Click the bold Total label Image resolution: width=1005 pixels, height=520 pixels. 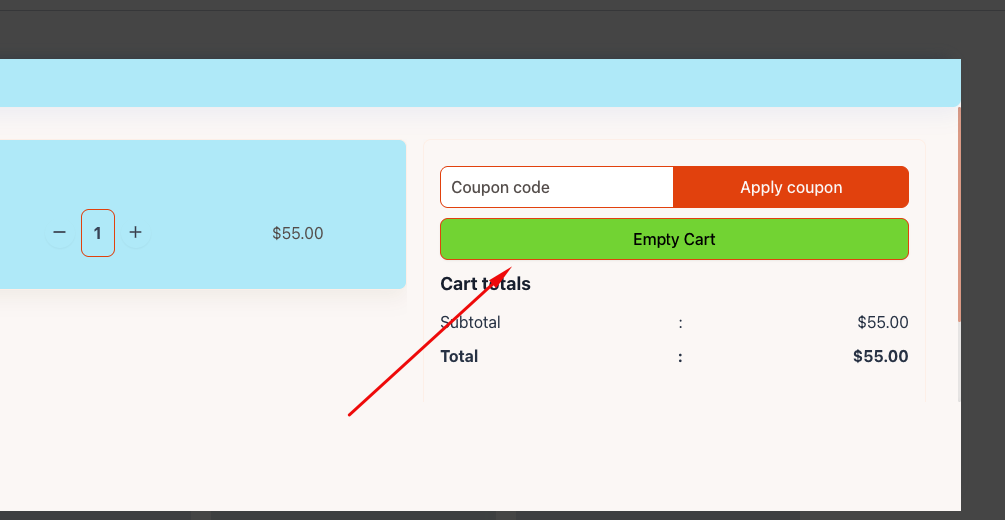coord(459,356)
